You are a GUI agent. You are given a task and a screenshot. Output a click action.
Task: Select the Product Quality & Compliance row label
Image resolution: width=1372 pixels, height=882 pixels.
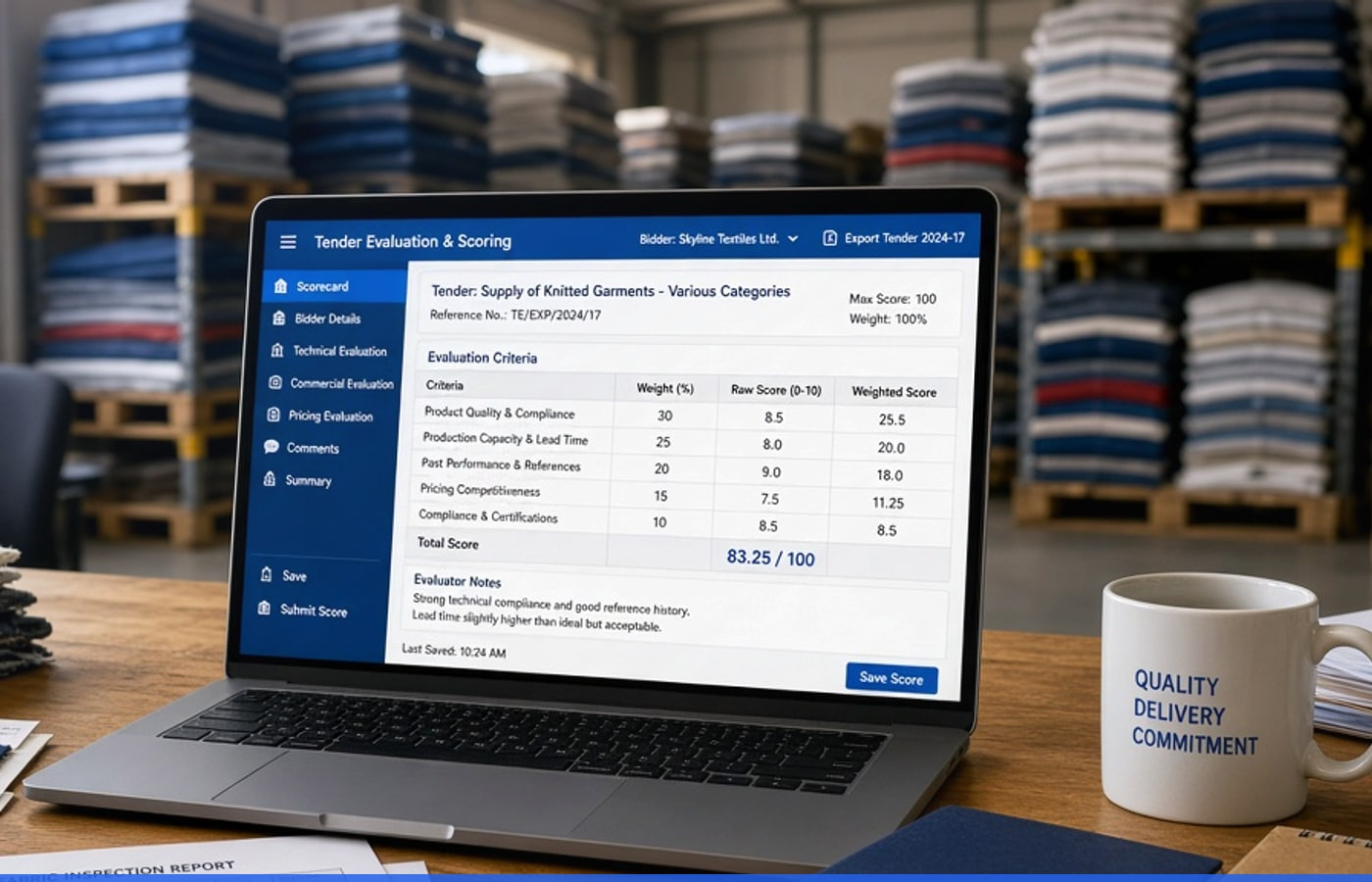pos(500,414)
